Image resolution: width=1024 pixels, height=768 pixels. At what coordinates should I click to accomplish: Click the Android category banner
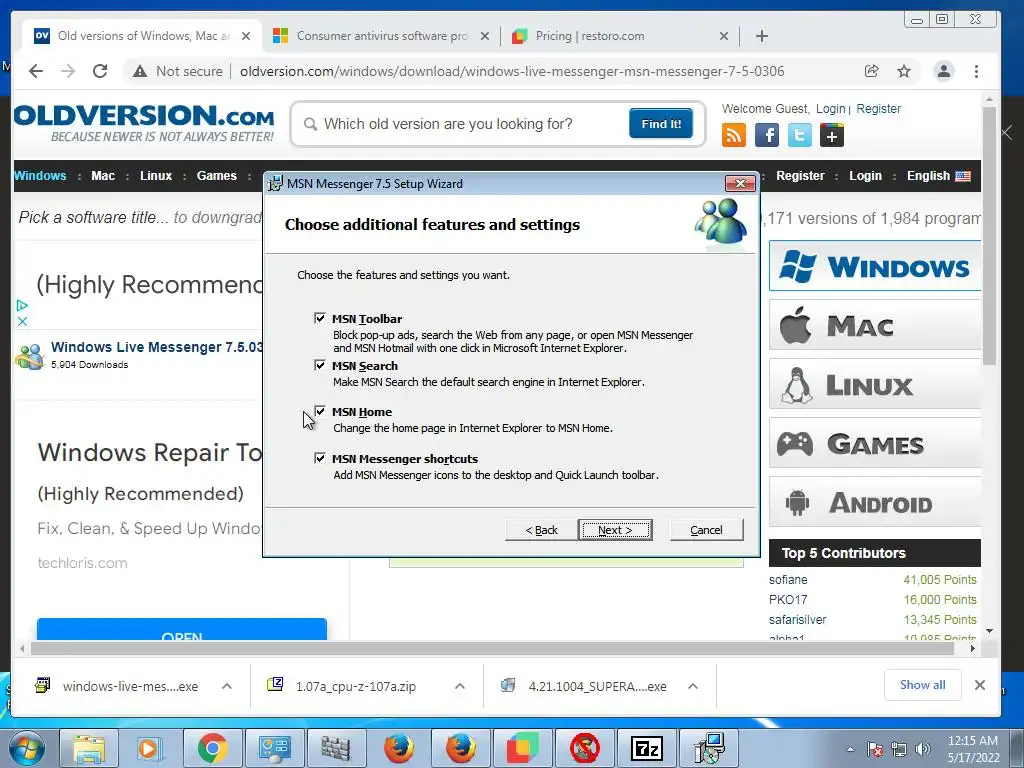pyautogui.click(x=875, y=502)
